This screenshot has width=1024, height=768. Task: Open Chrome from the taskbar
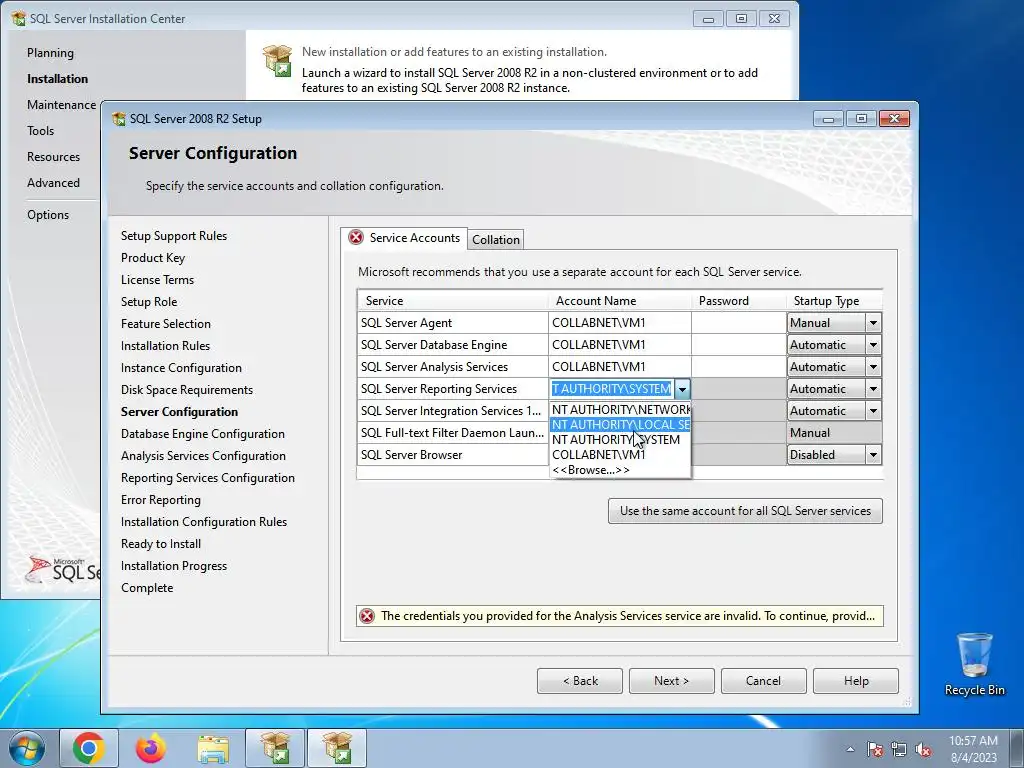tap(89, 748)
